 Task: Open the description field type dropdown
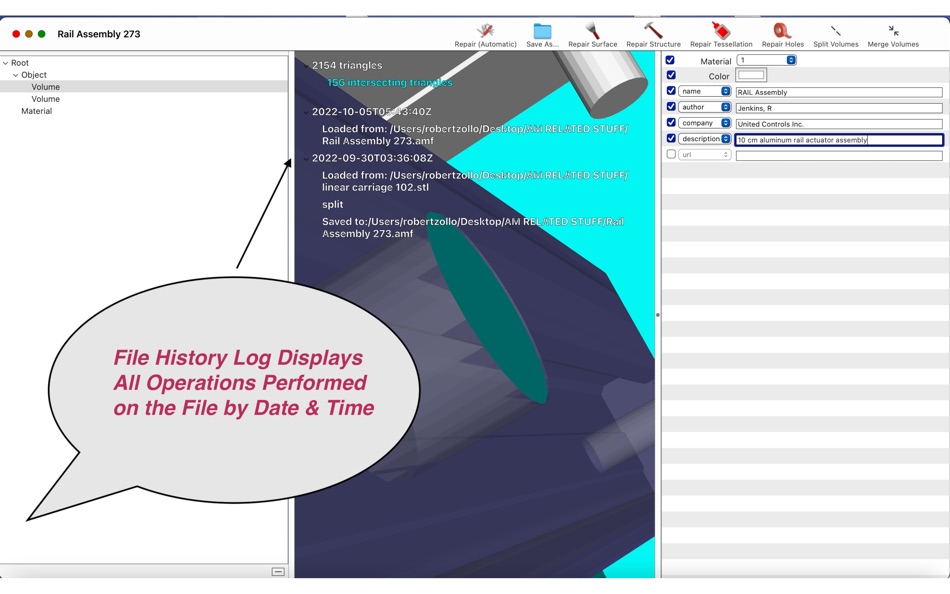[x=705, y=139]
